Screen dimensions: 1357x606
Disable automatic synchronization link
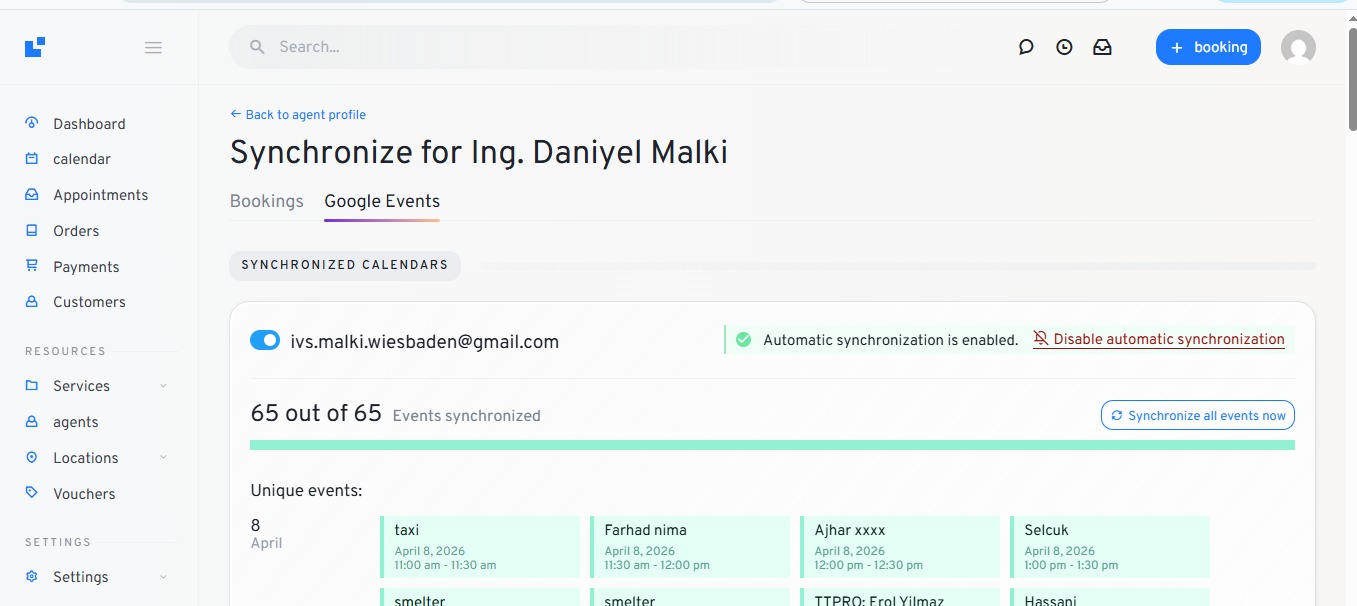[x=1168, y=340]
